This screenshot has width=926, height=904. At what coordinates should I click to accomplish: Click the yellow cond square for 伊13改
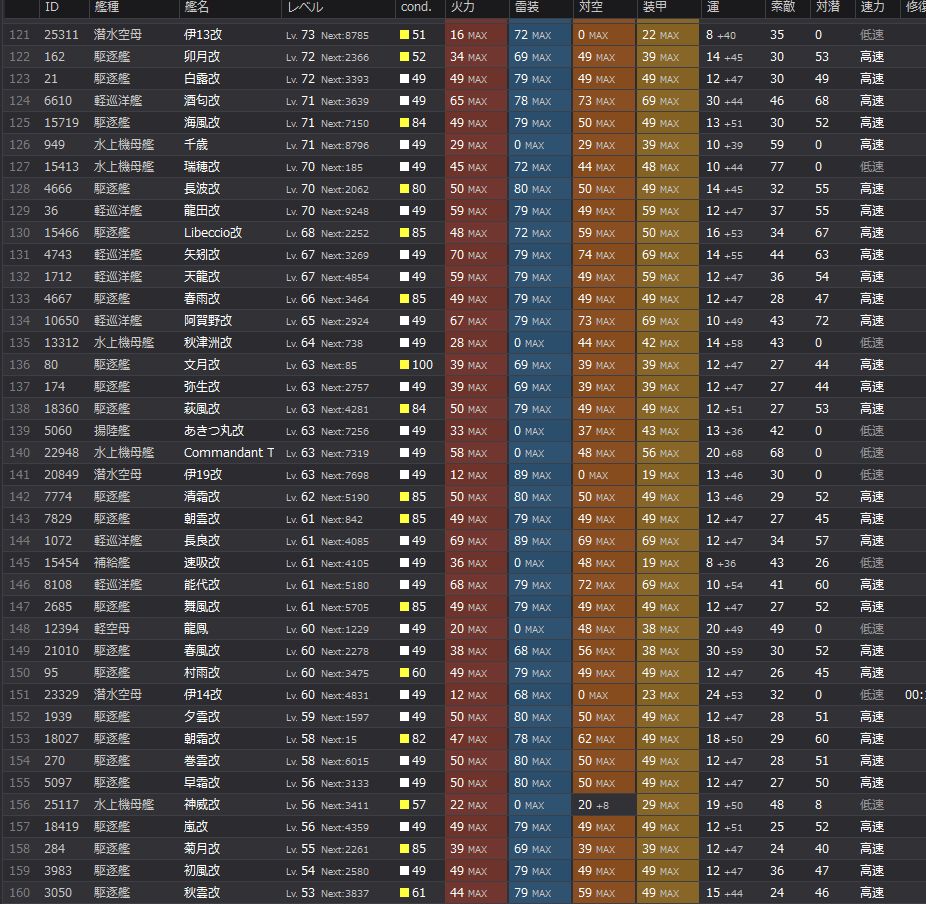tap(405, 35)
